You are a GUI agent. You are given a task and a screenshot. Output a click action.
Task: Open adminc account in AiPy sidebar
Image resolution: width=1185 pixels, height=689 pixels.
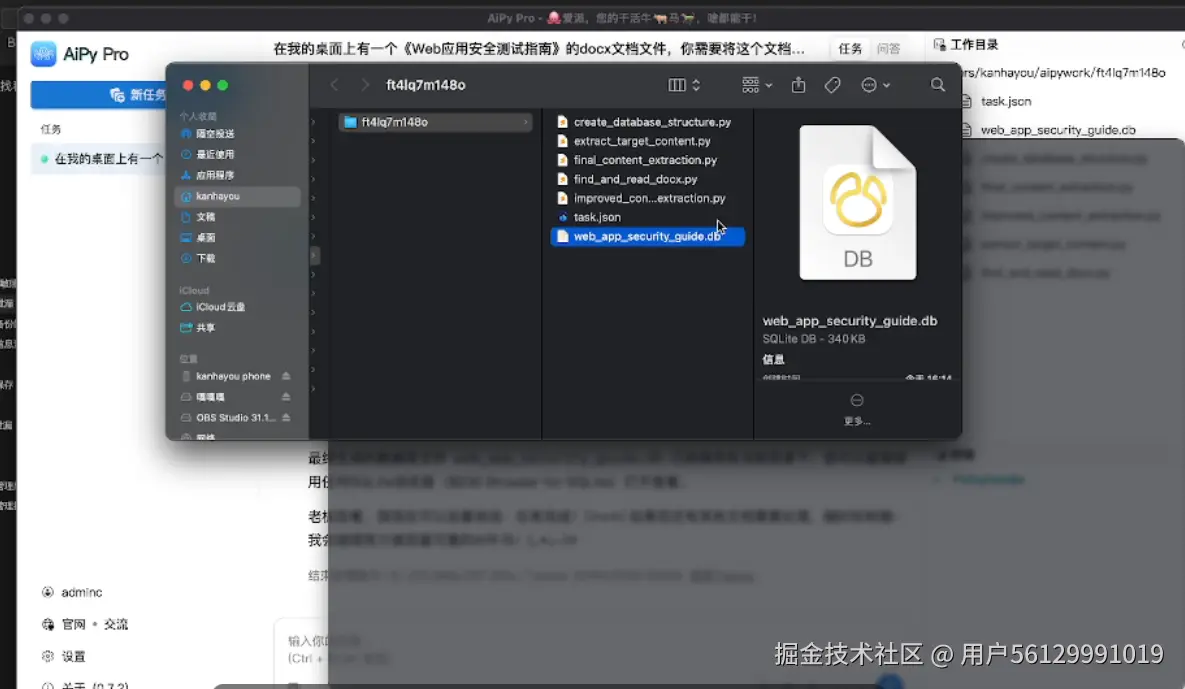(x=73, y=592)
